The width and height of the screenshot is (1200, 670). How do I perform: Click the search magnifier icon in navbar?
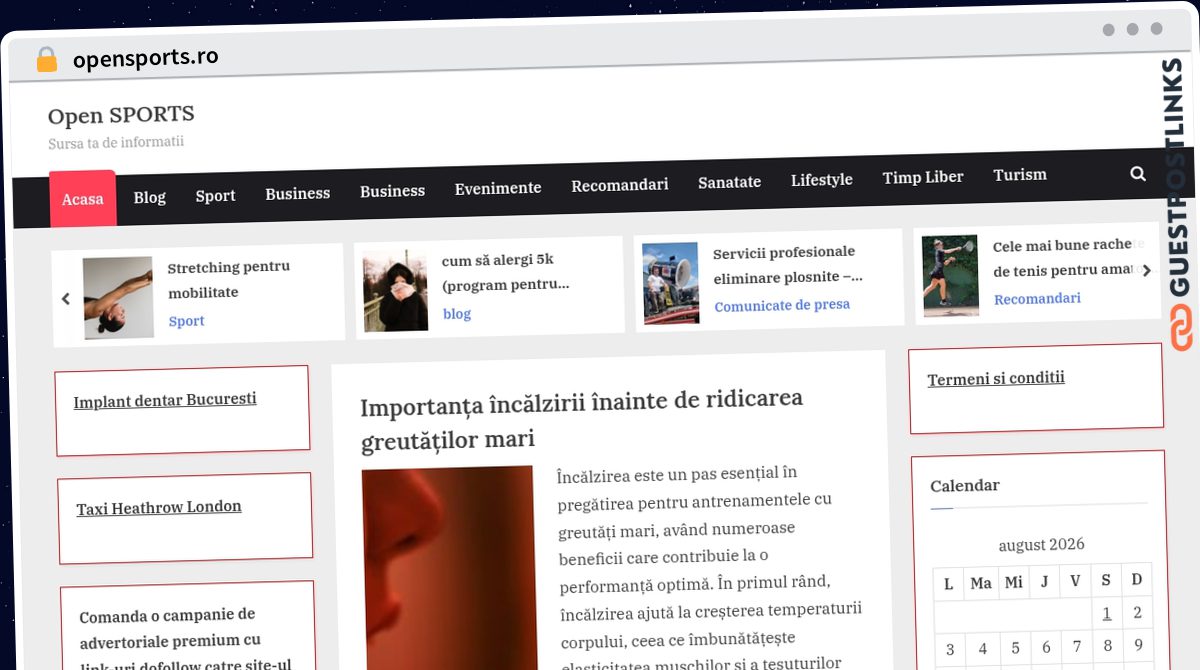pyautogui.click(x=1138, y=173)
